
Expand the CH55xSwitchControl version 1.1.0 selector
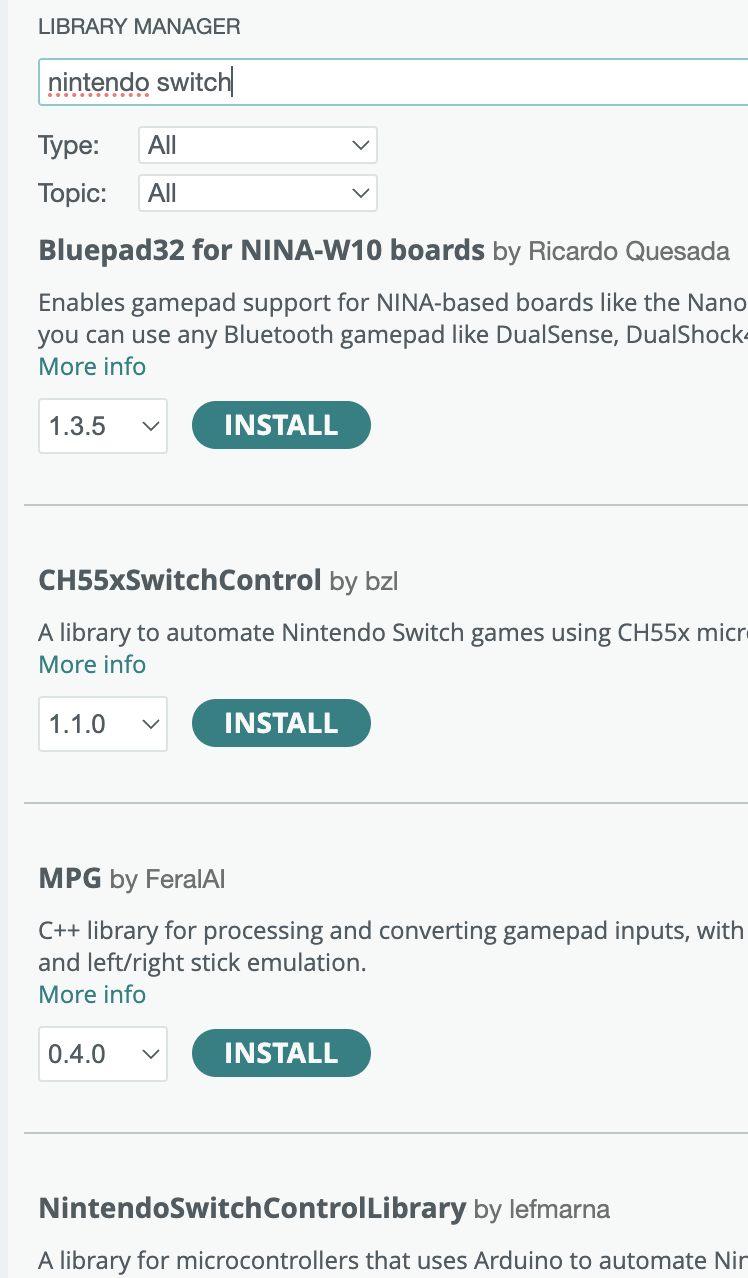103,724
